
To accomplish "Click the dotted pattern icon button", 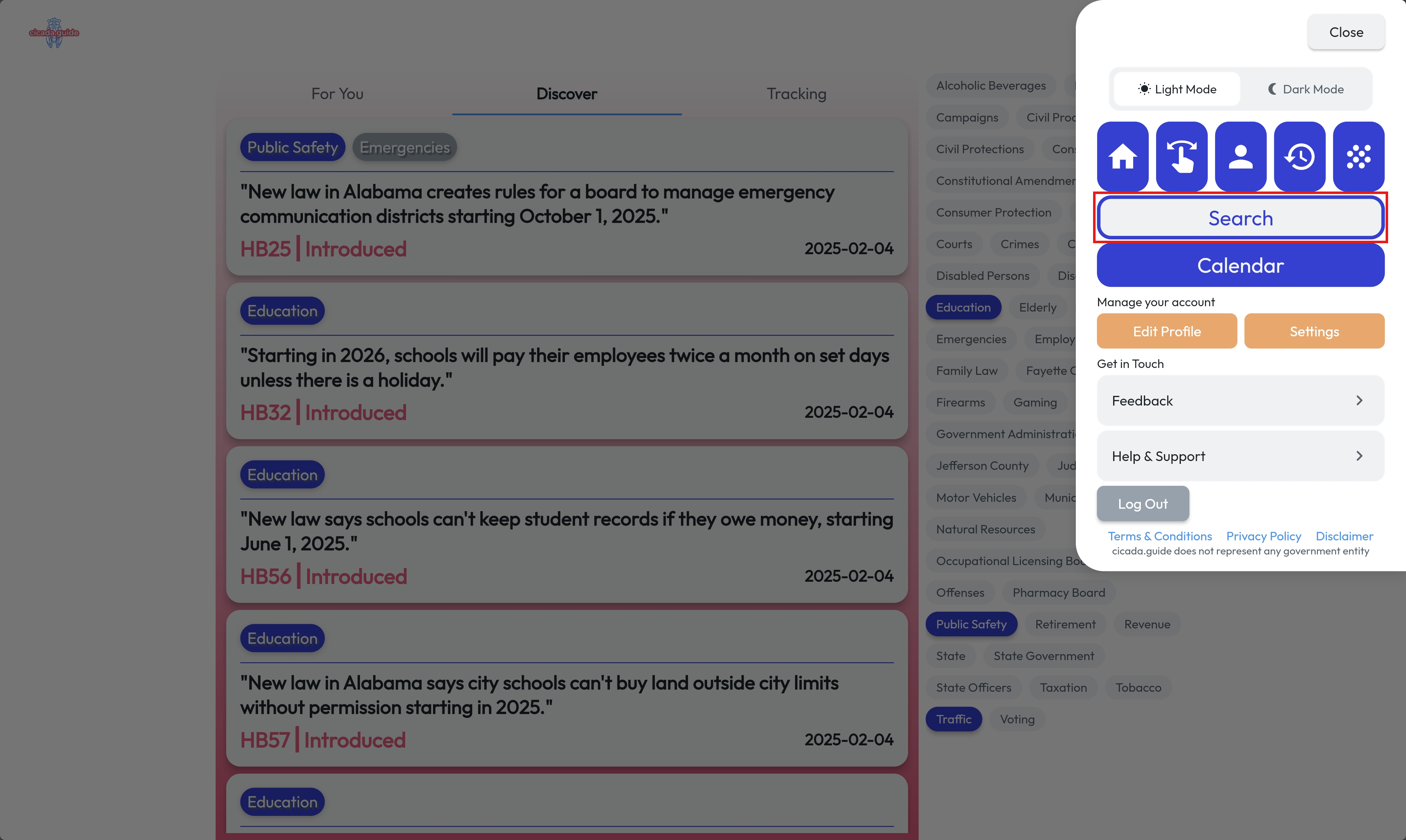I will click(1358, 156).
